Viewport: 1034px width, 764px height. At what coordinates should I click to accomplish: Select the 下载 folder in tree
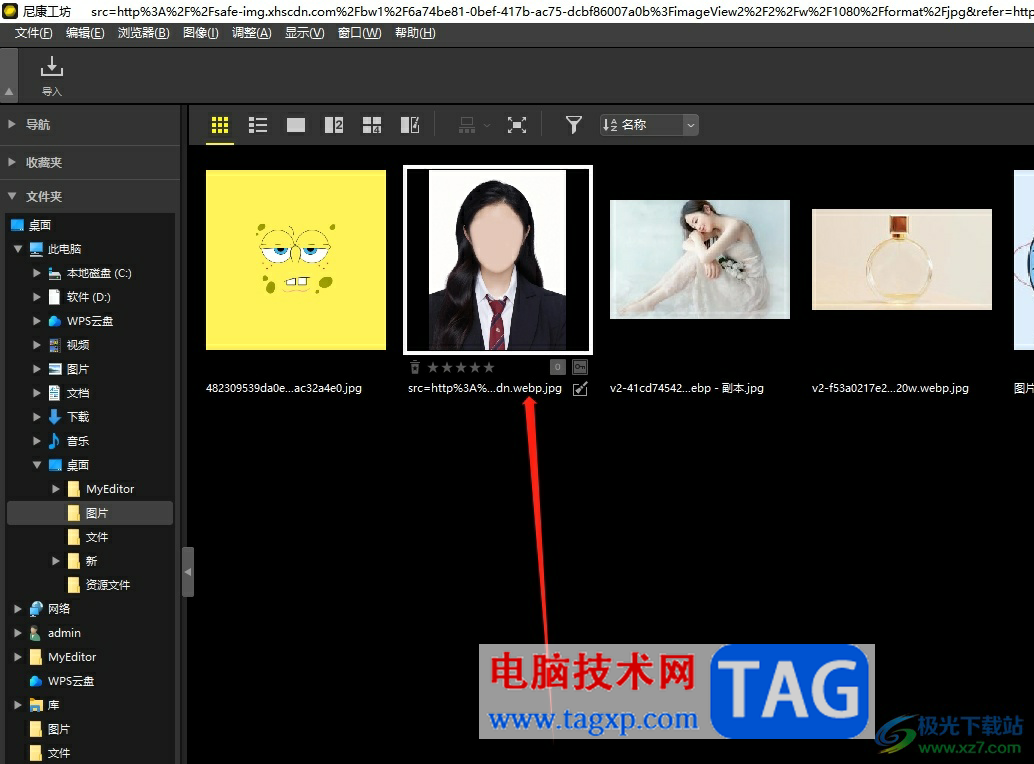(69, 417)
